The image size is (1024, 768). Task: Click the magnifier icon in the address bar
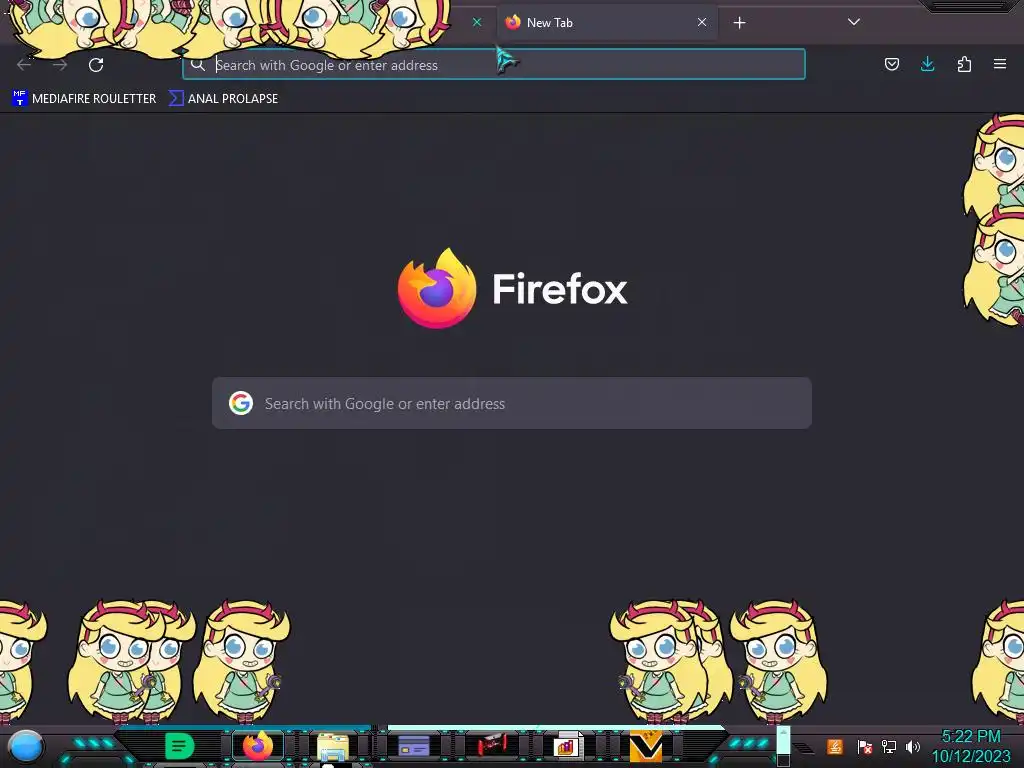[198, 64]
